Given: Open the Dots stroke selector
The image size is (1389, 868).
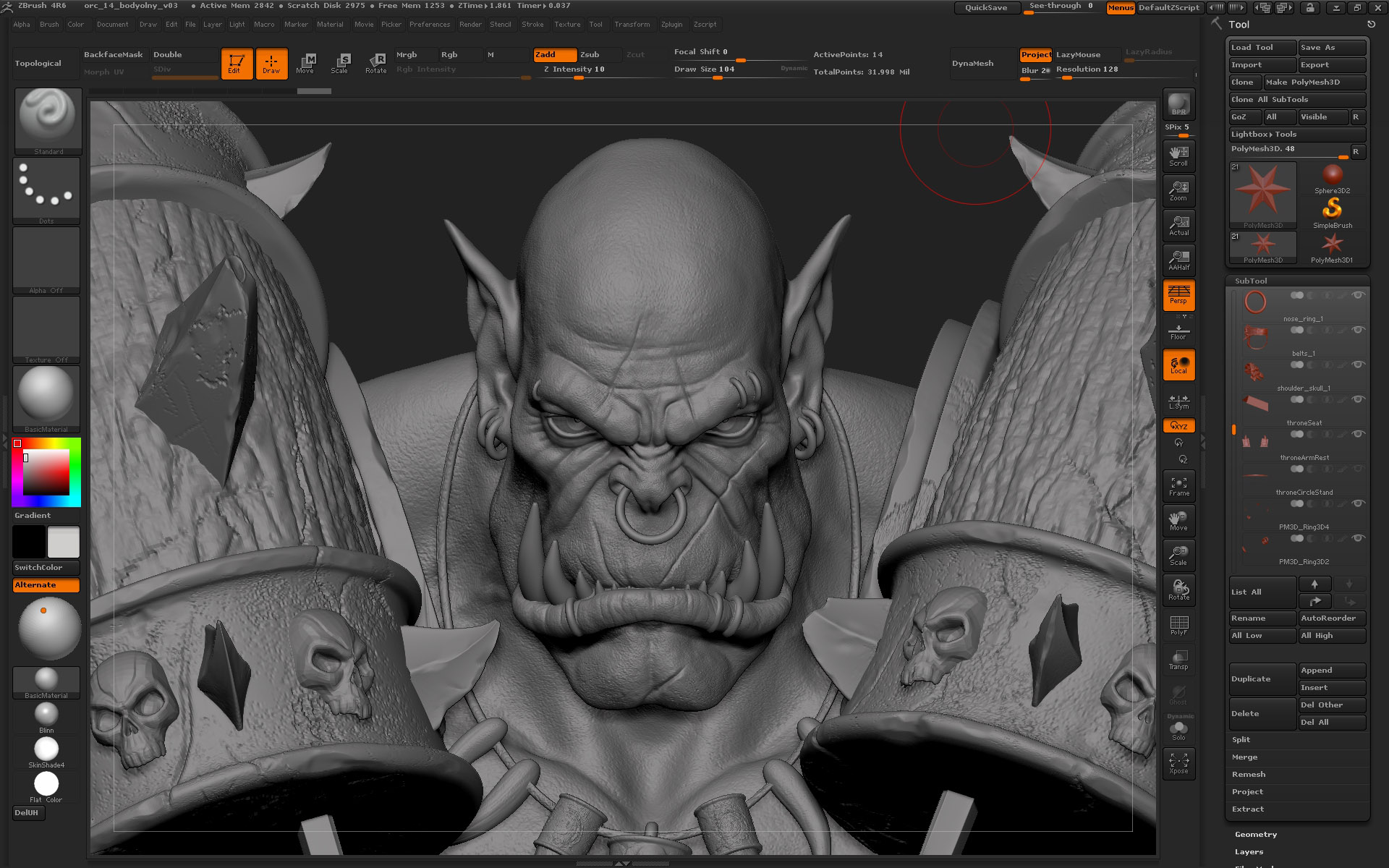Looking at the screenshot, I should (46, 191).
